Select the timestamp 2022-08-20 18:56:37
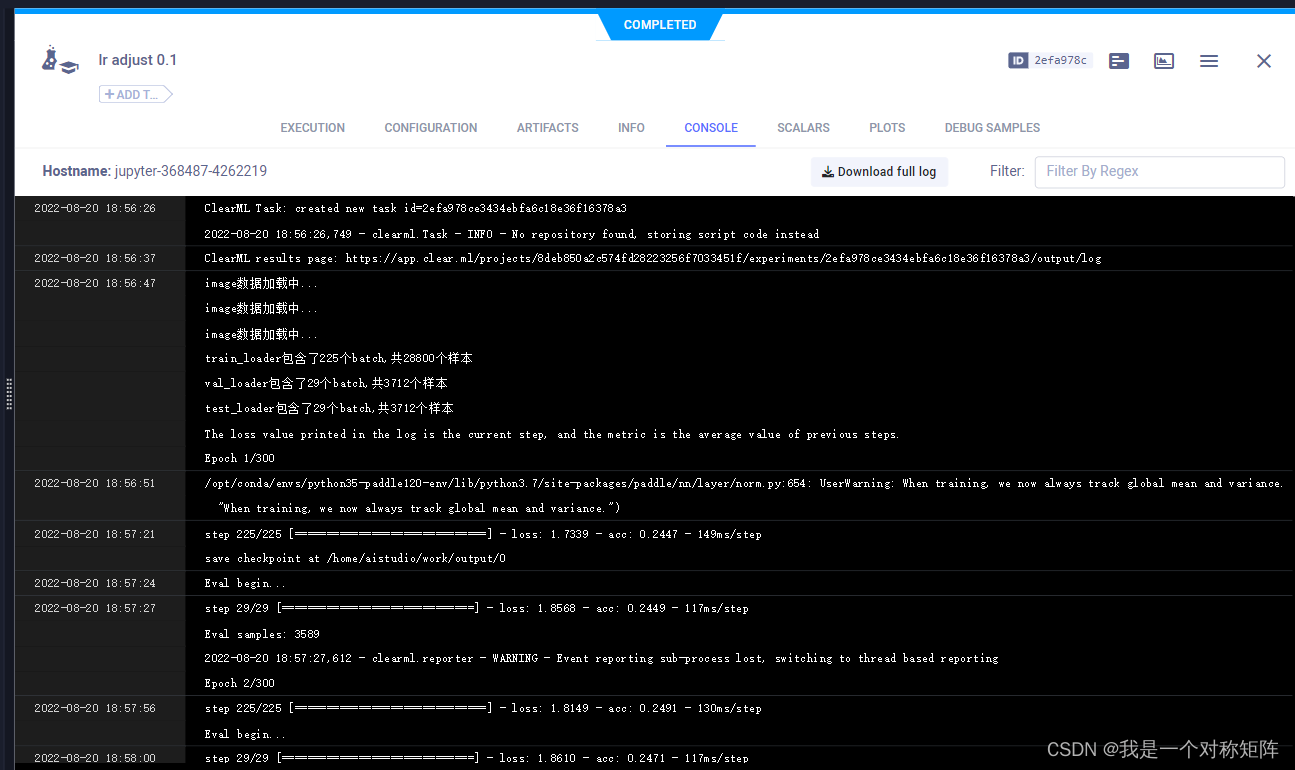 (95, 258)
